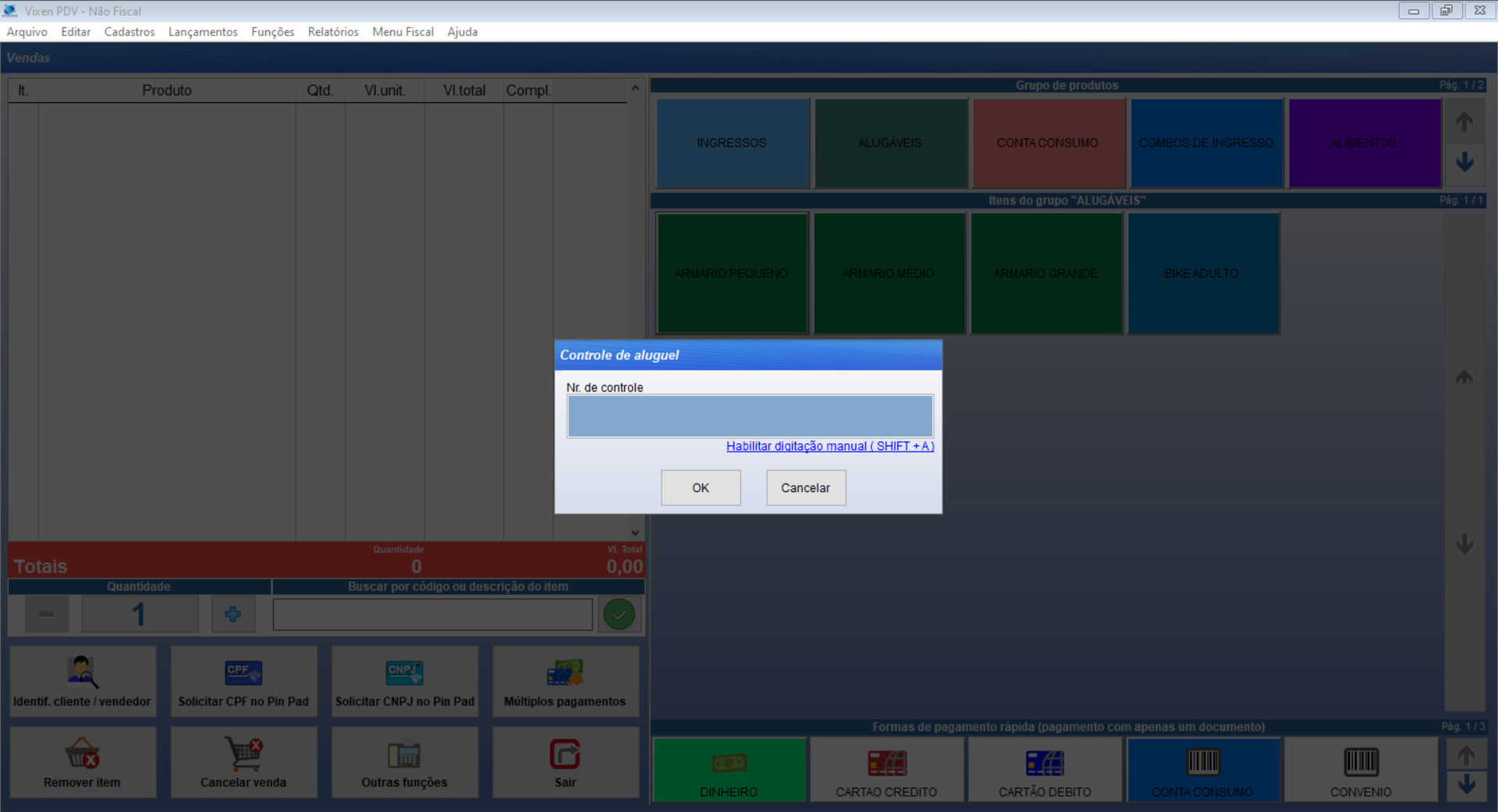
Task: Click Cancelar in the rental control dialog
Action: pos(806,488)
